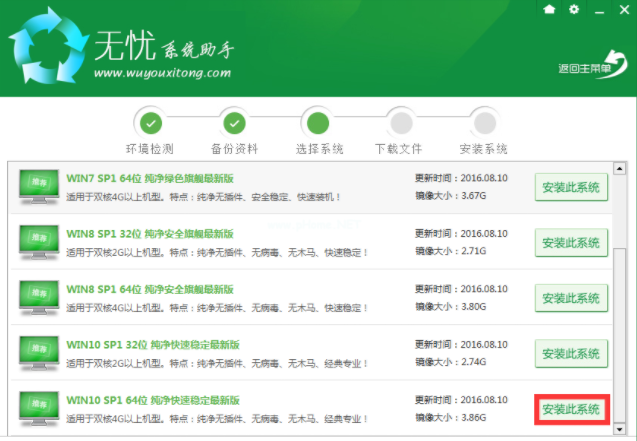Open the home icon in title bar
637x441 pixels.
click(549, 9)
